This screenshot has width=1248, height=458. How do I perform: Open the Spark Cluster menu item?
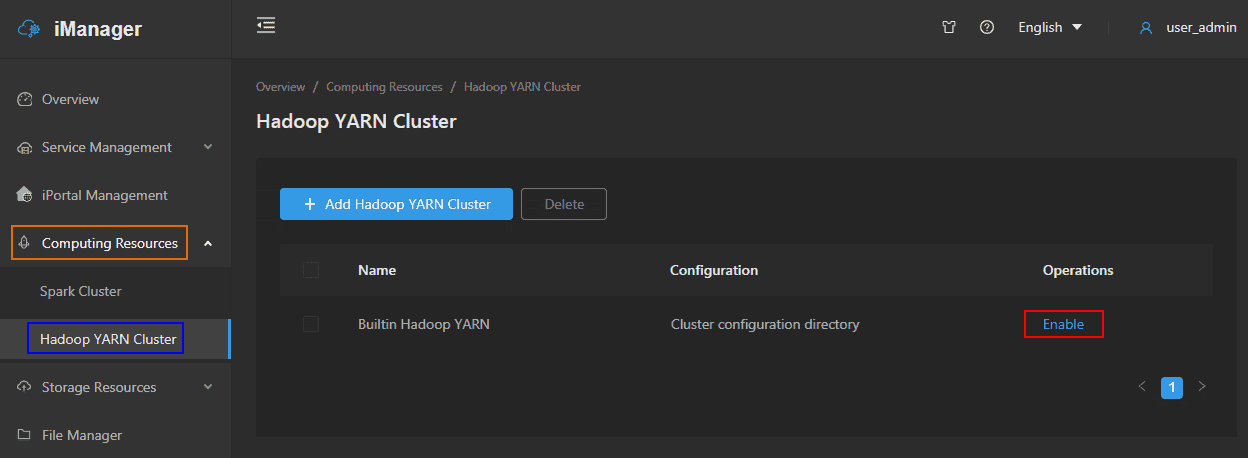pos(80,291)
